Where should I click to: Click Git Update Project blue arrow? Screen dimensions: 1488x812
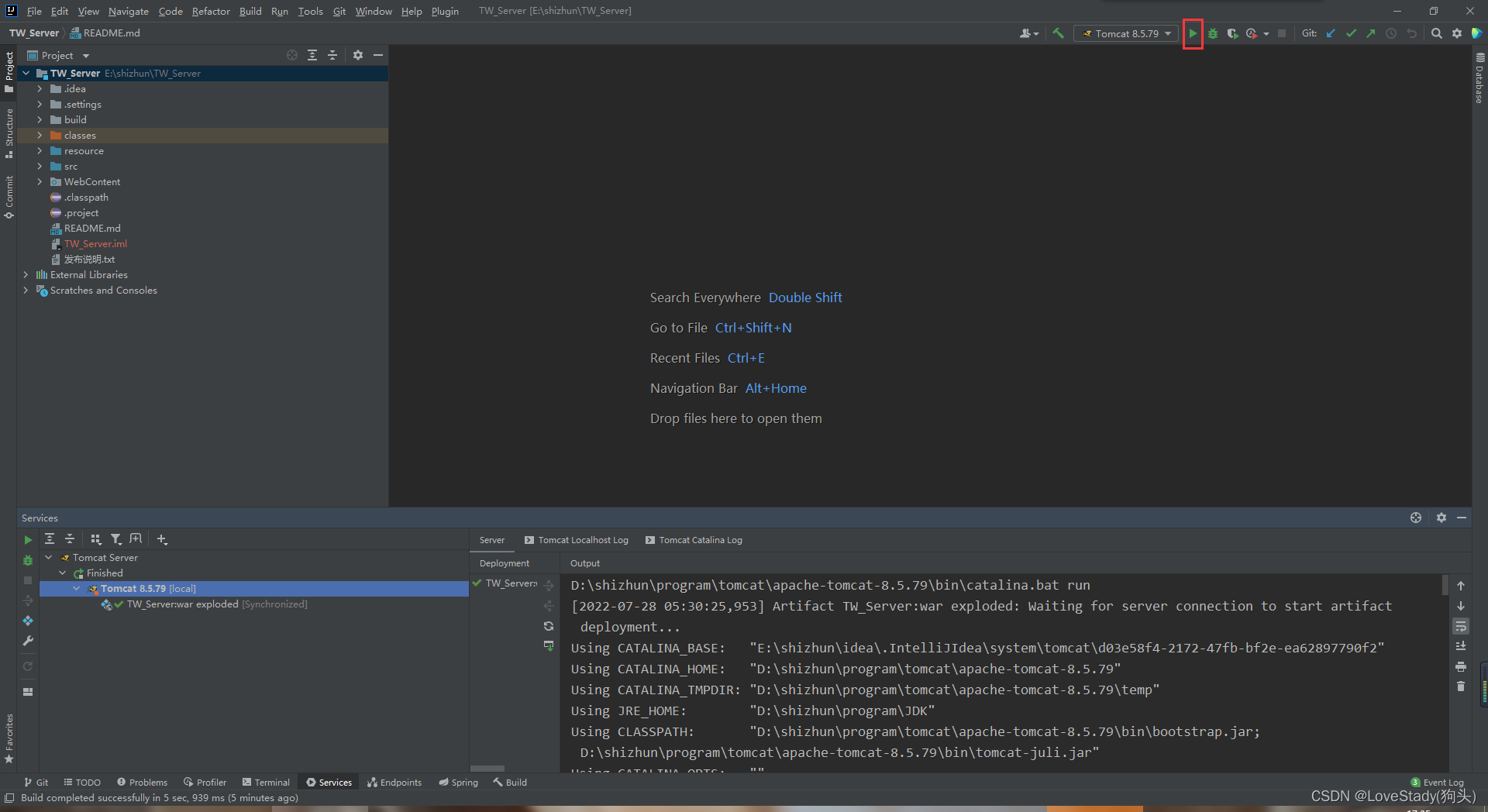coord(1331,33)
